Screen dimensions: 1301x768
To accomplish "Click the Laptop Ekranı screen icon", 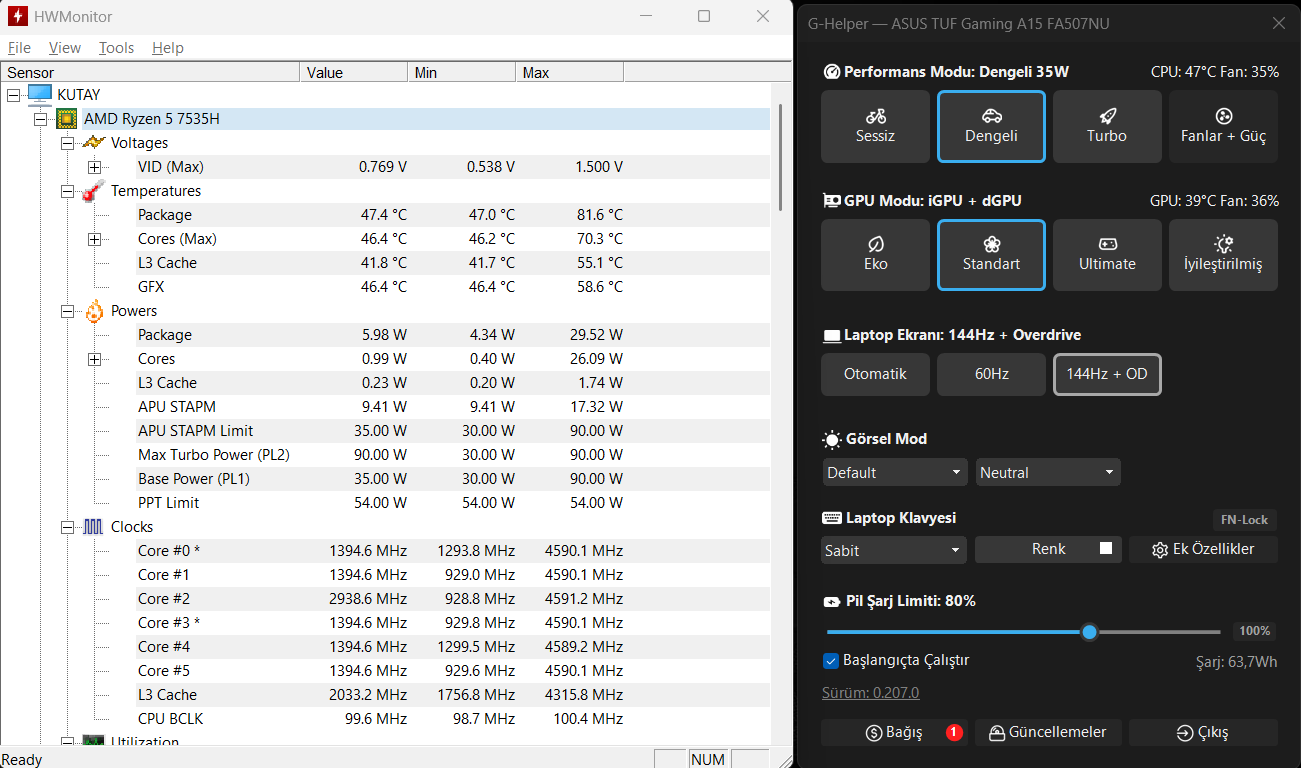I will tap(832, 335).
